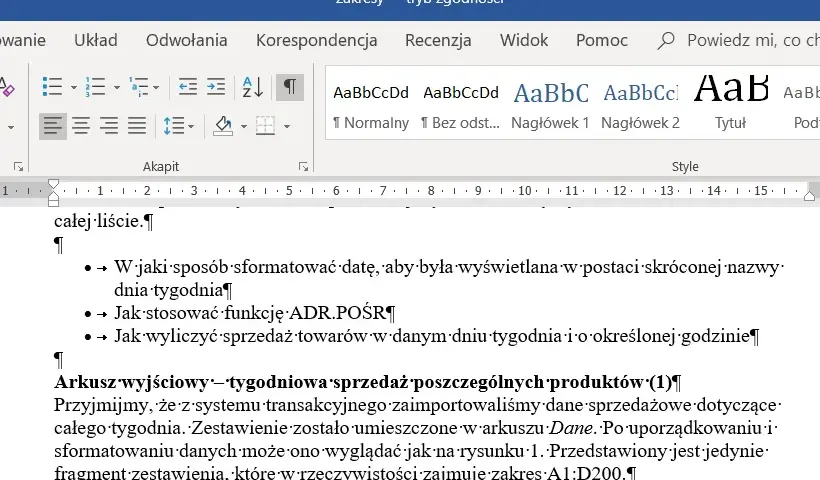Viewport: 820px width, 480px height.
Task: Click the Borders icon
Action: point(265,126)
